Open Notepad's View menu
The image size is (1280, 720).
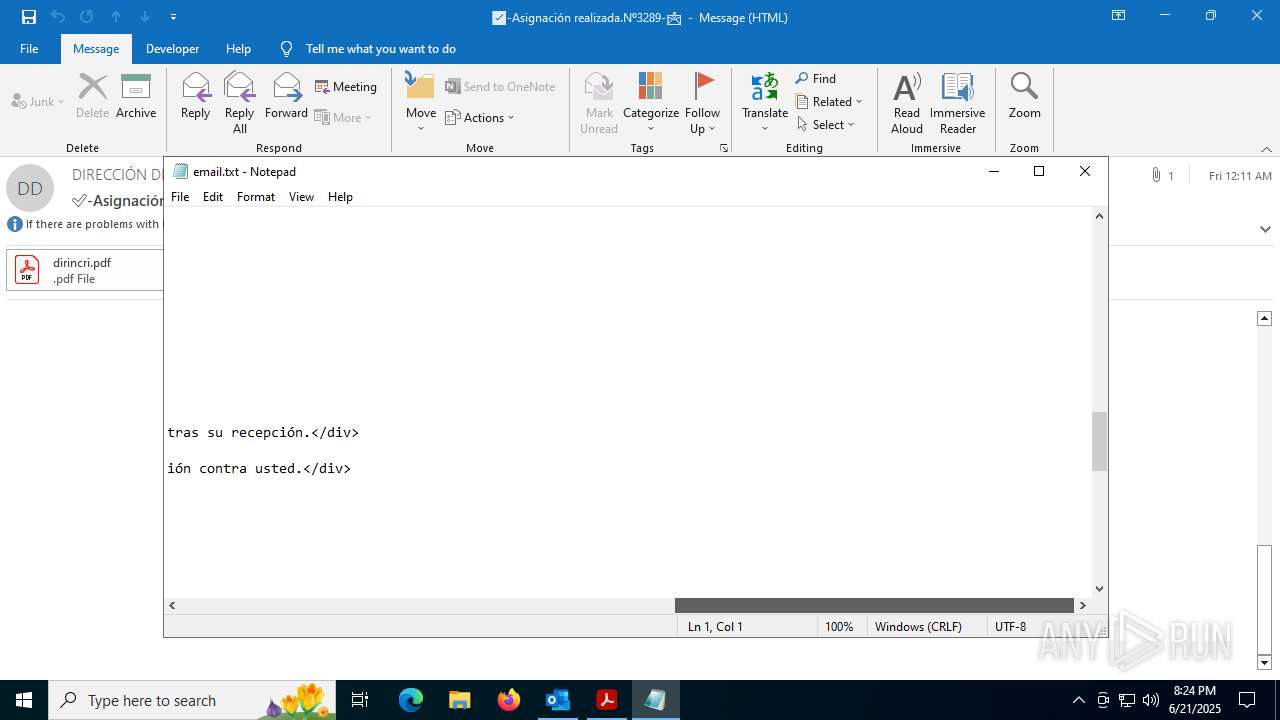click(x=301, y=197)
